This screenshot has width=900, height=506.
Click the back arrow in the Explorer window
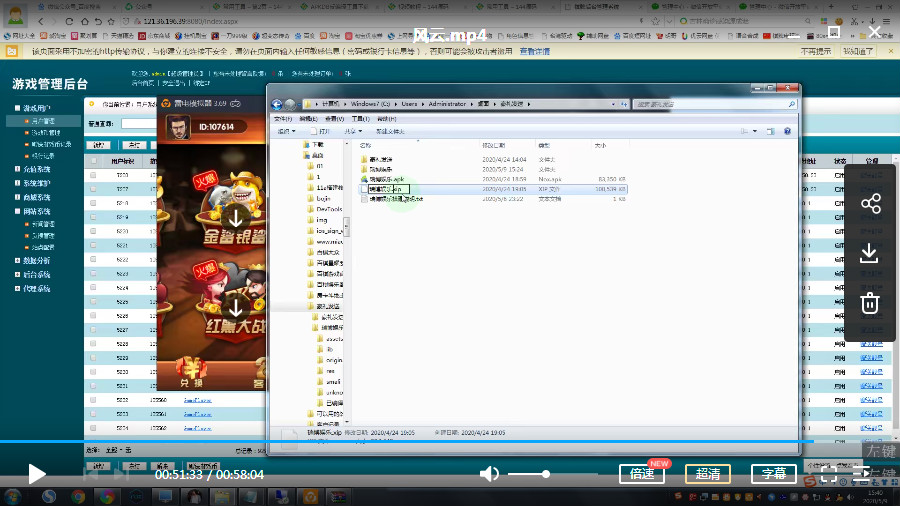click(277, 104)
